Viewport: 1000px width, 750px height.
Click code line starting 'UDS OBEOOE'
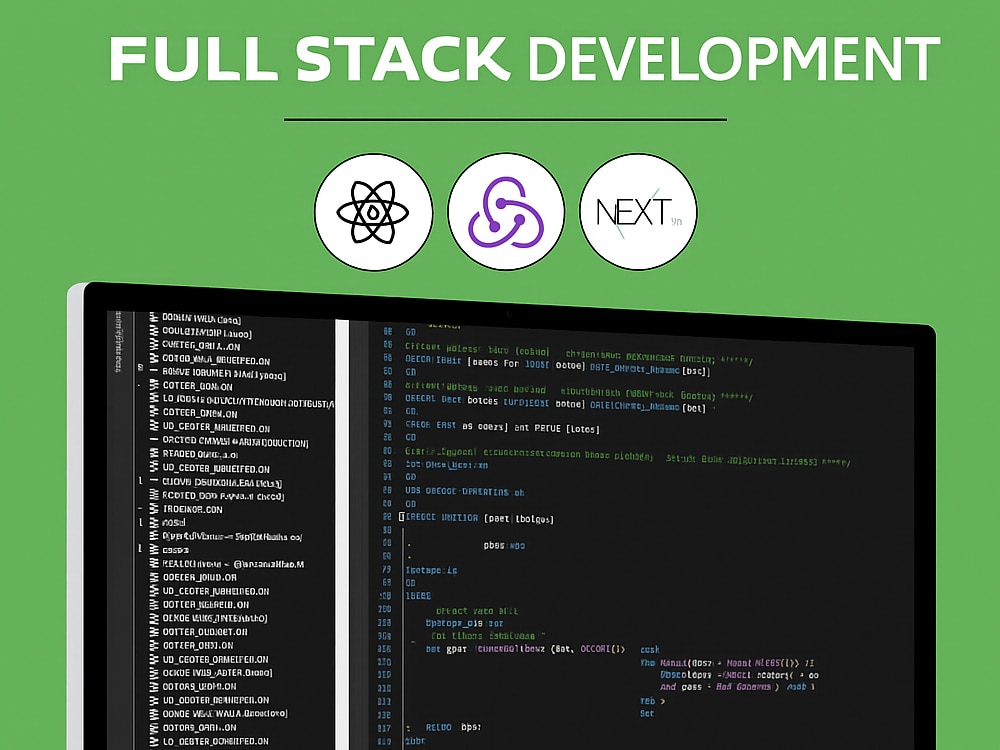point(465,492)
